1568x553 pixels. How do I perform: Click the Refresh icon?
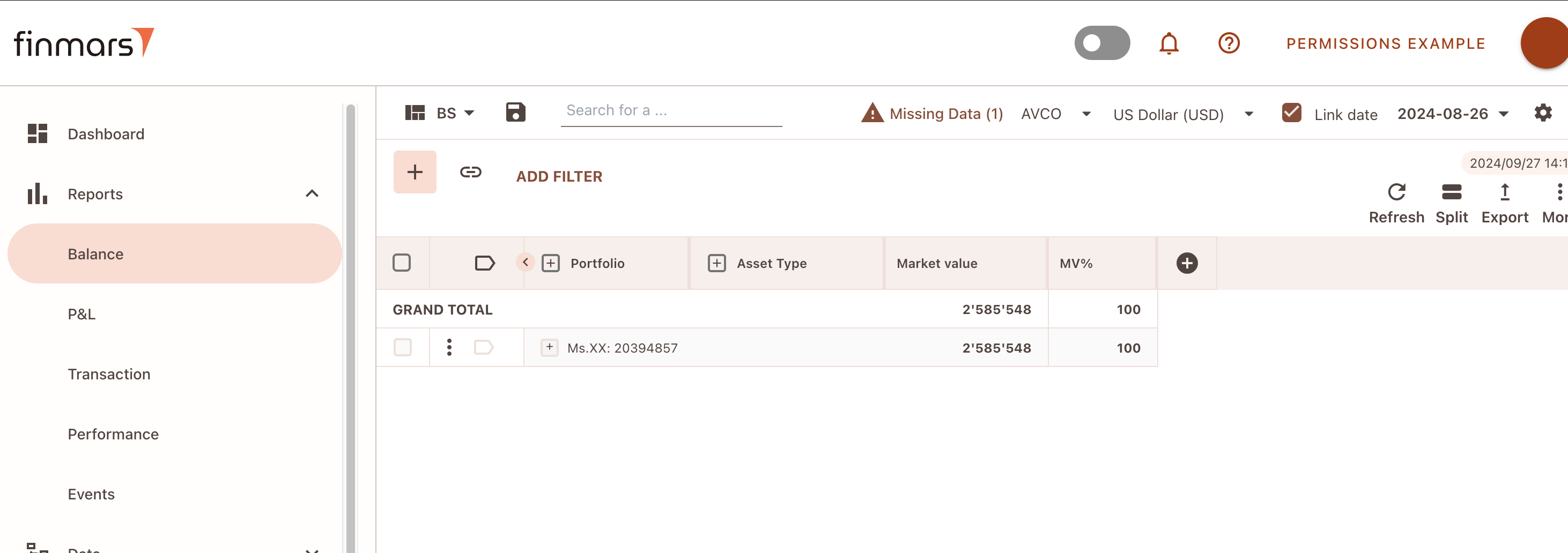pos(1396,192)
